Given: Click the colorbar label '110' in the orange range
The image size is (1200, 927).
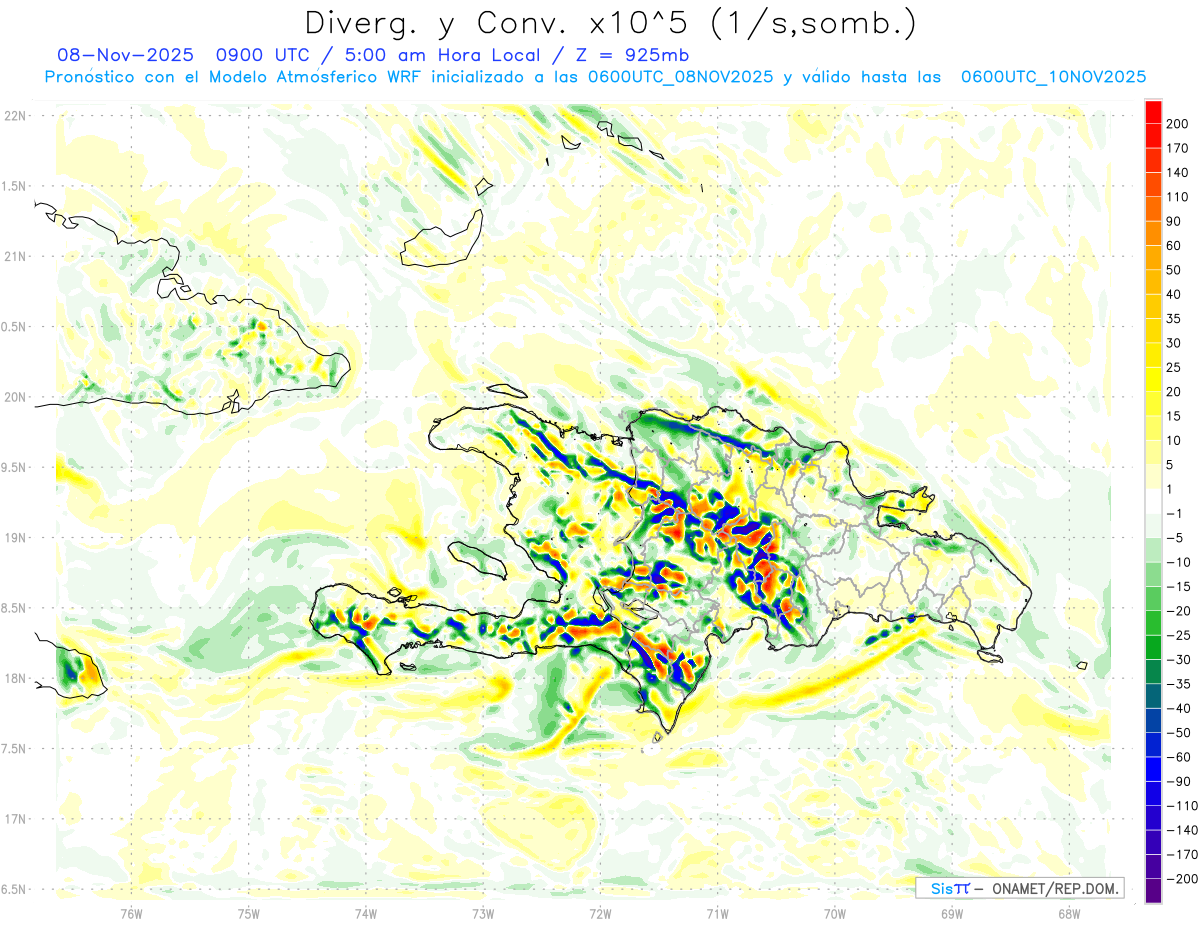Looking at the screenshot, I should [x=1179, y=196].
